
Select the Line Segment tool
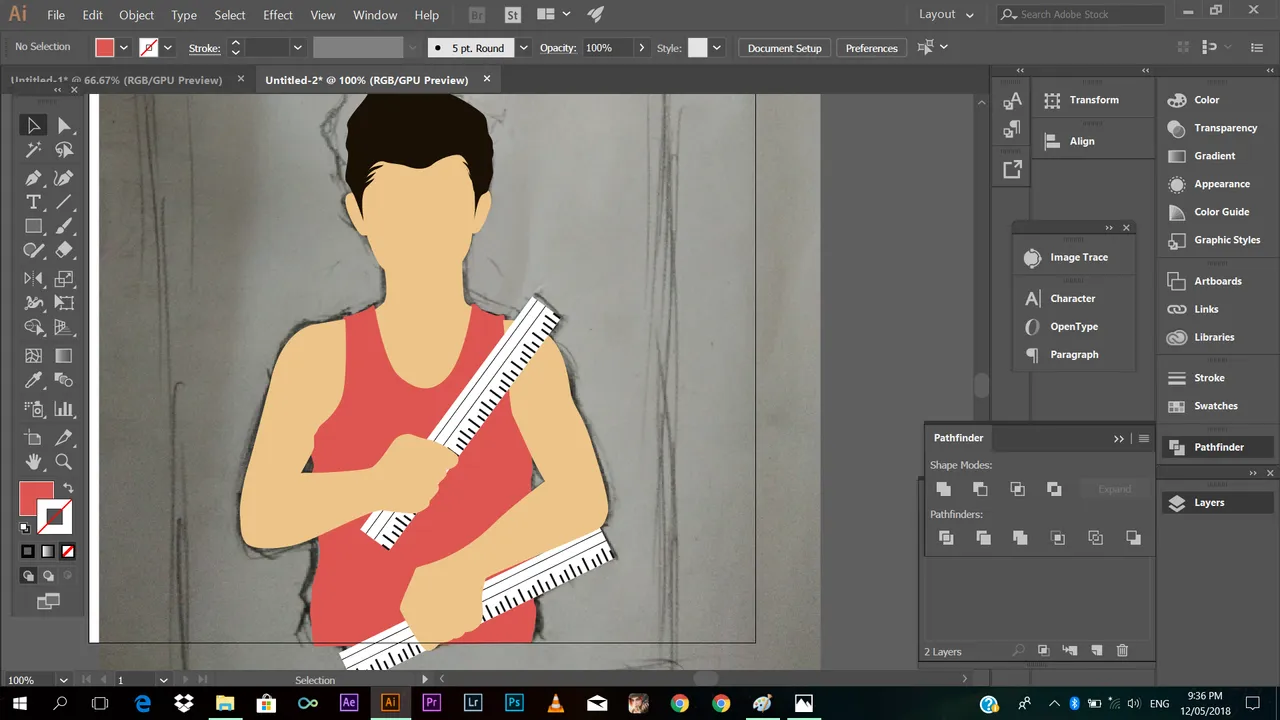click(x=64, y=202)
